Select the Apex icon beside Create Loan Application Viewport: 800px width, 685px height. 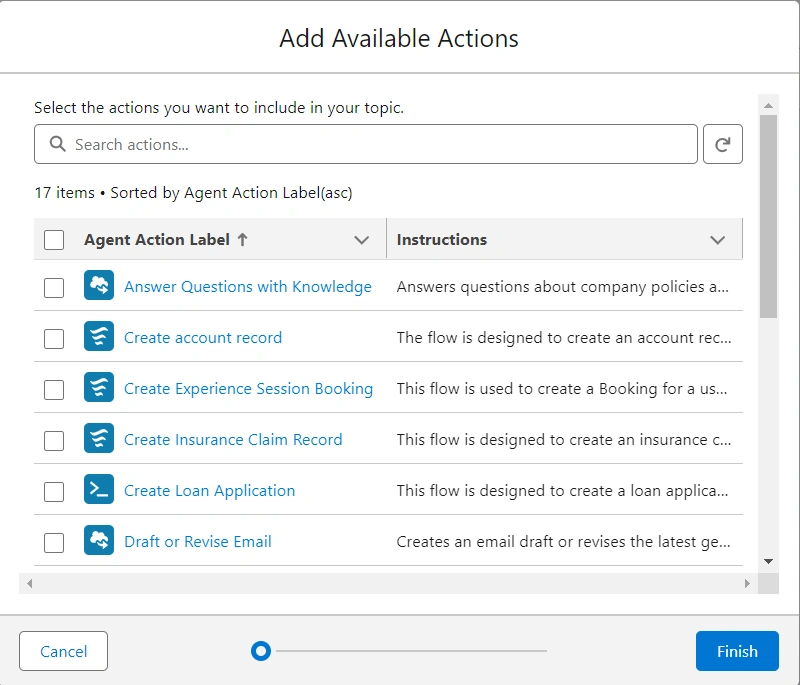(x=99, y=491)
